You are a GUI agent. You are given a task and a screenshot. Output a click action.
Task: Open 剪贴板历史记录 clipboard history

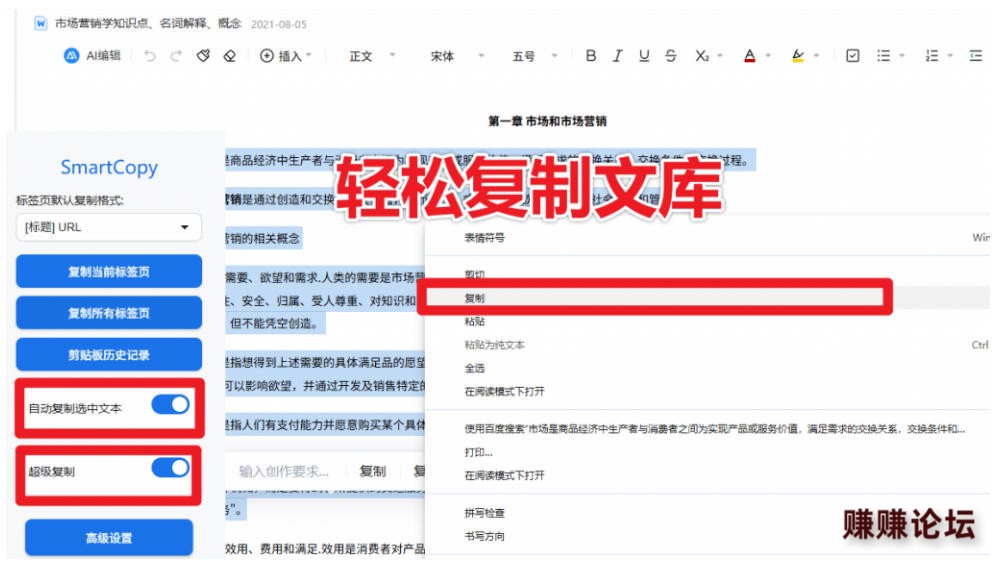[x=109, y=355]
